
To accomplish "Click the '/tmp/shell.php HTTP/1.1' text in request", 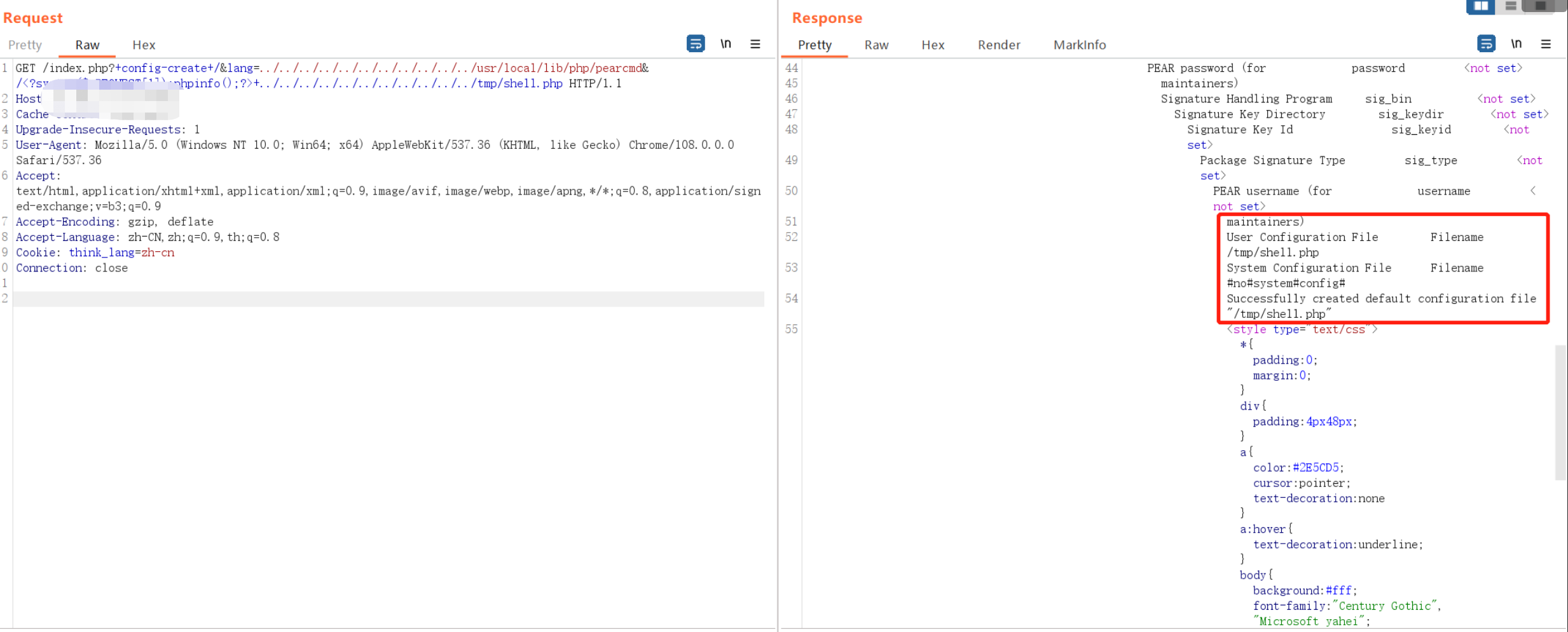I will tap(549, 83).
